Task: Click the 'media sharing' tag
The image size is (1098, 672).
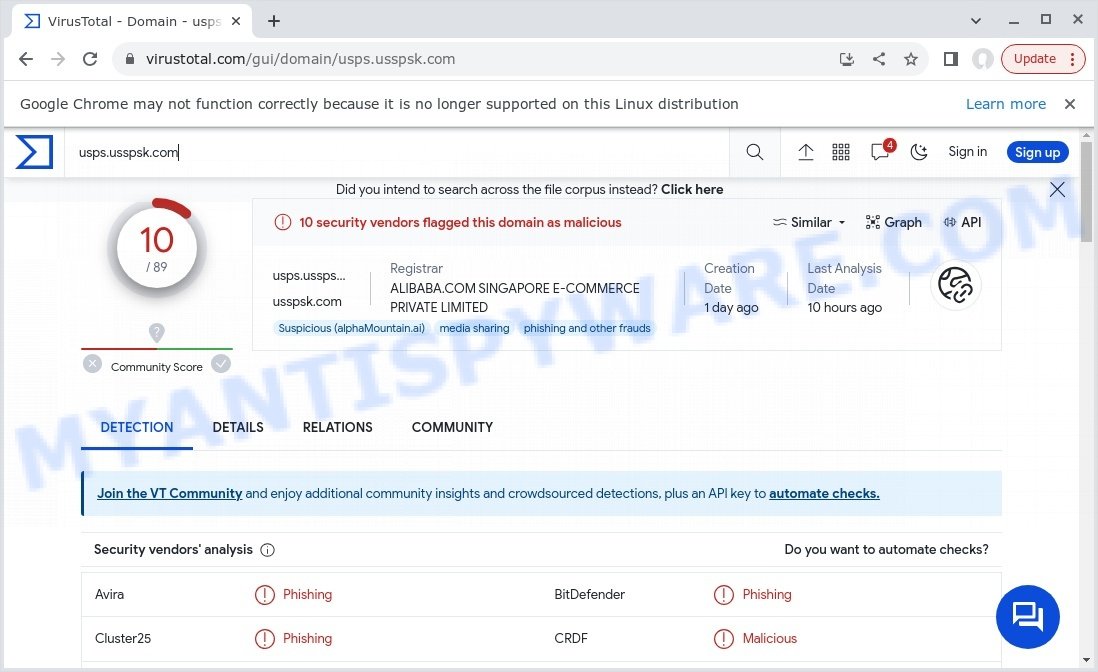Action: (474, 328)
